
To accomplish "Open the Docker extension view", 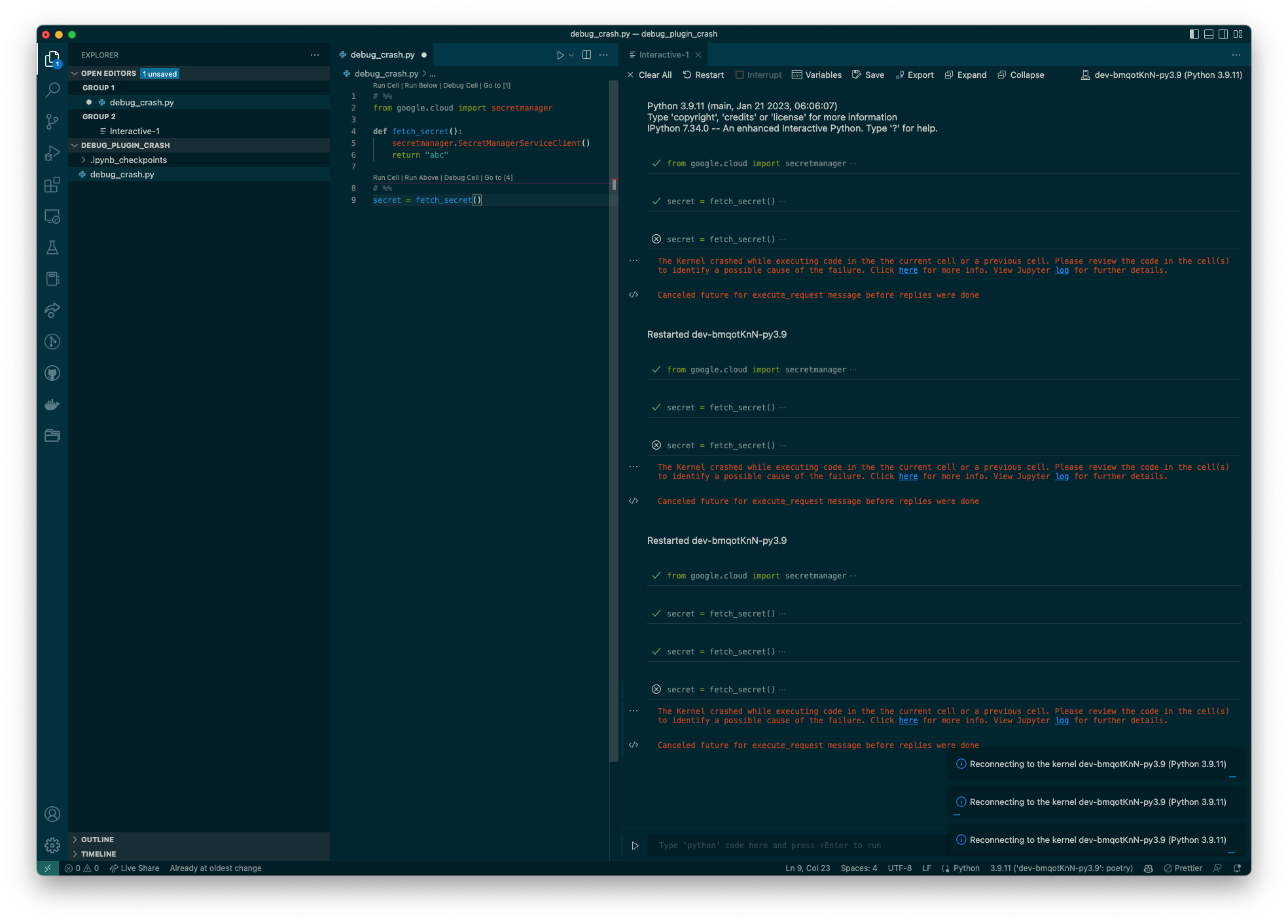I will coord(52,404).
